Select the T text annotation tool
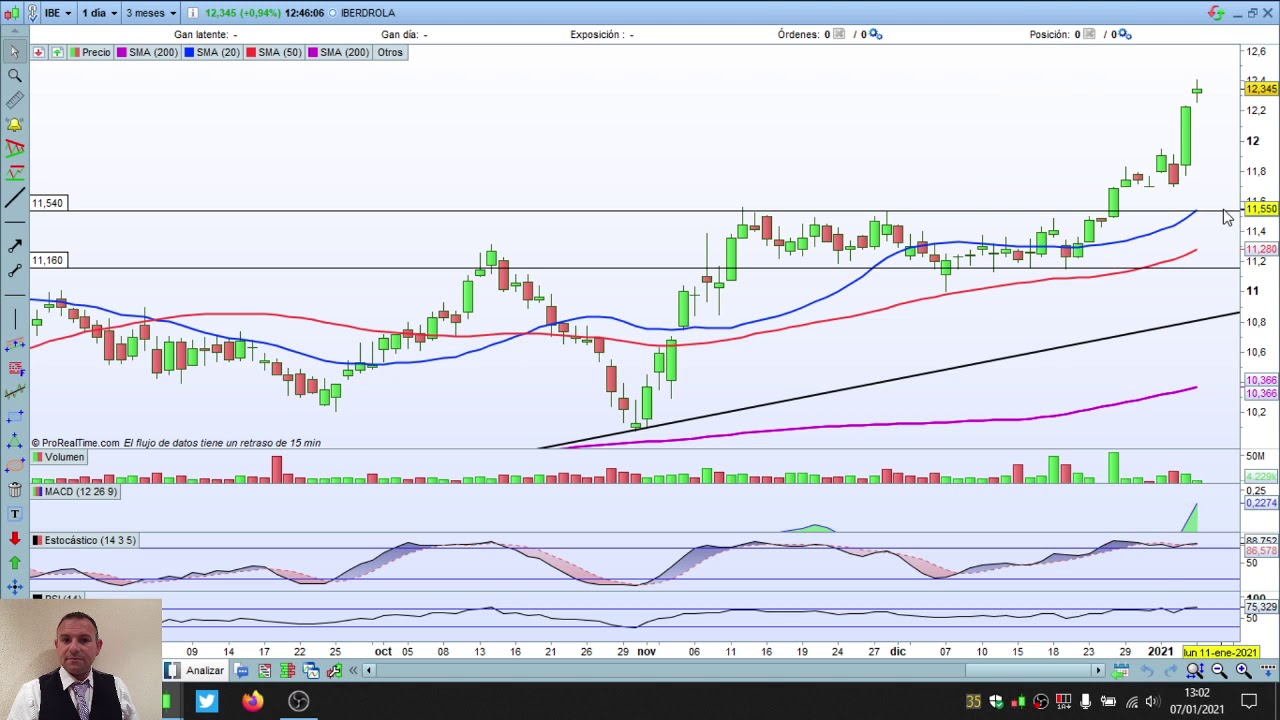1280x720 pixels. pyautogui.click(x=14, y=513)
